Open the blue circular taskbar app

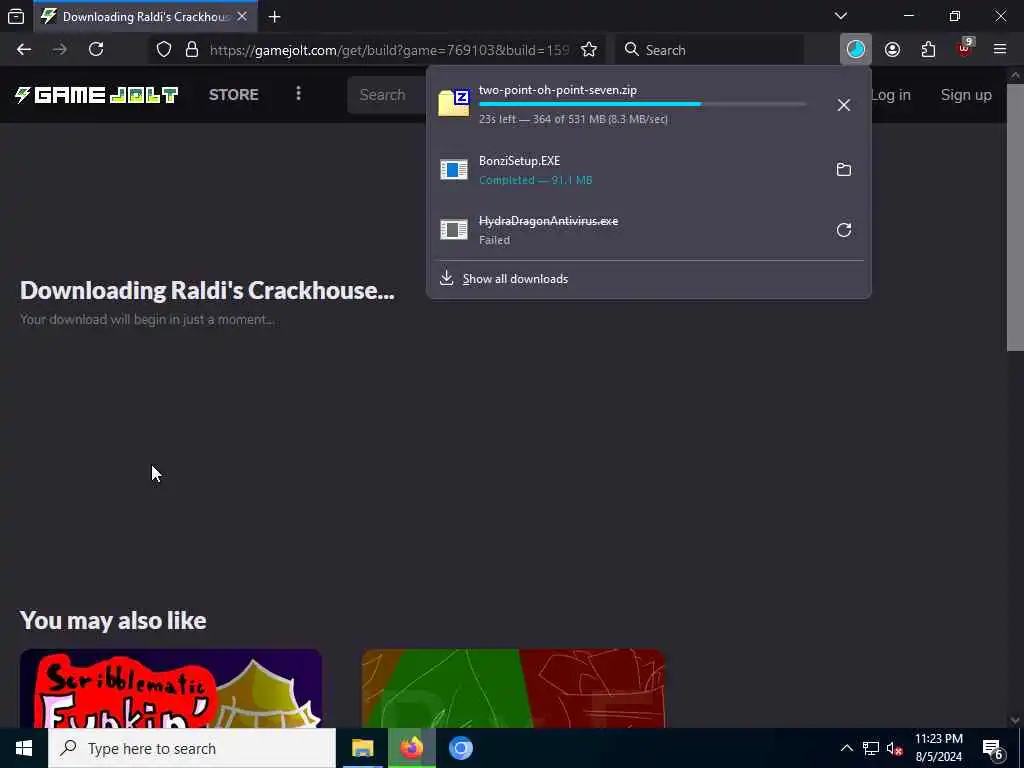pos(460,748)
